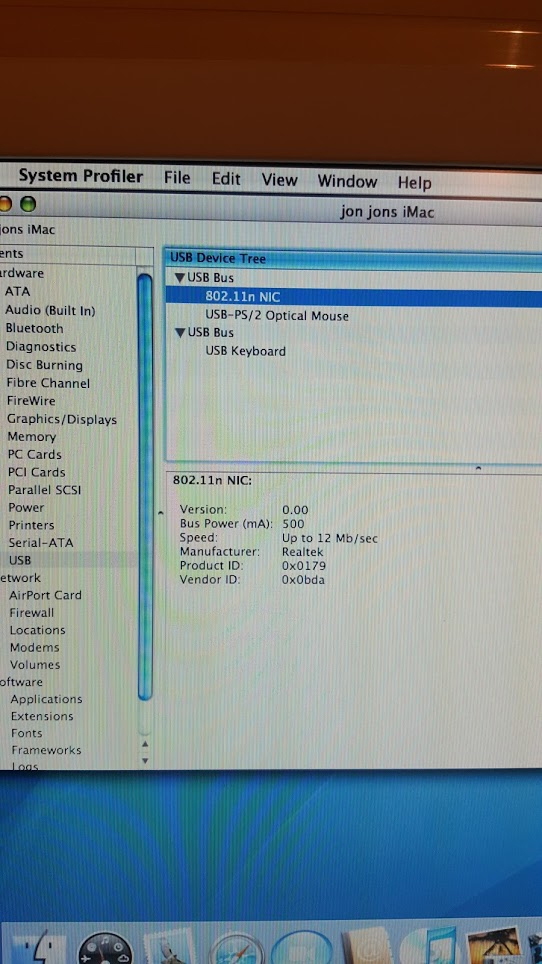Select the Software section heading
This screenshot has width=542, height=964.
[x=22, y=682]
